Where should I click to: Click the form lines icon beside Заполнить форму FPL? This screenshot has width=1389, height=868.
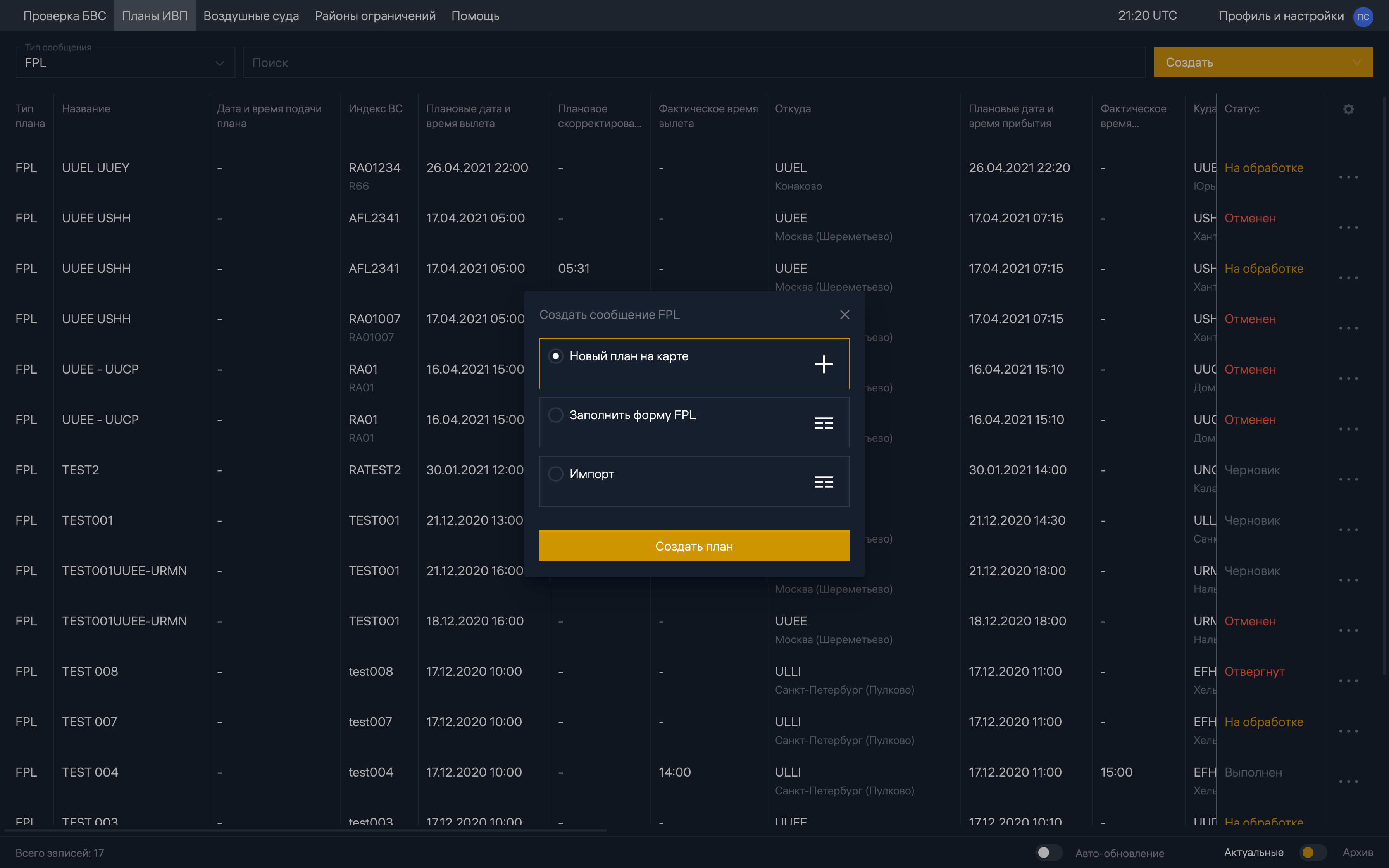point(824,423)
